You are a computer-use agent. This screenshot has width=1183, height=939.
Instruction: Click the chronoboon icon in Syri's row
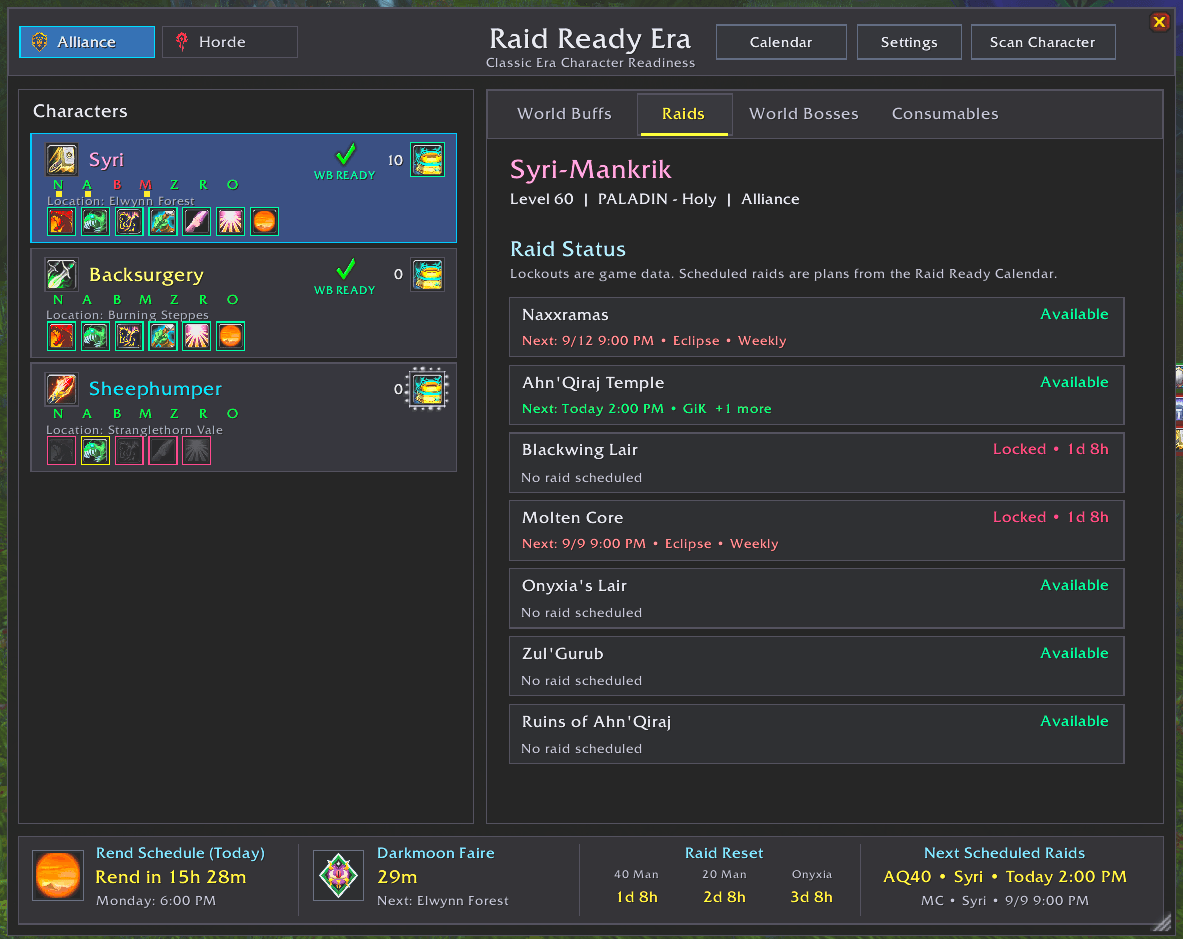point(427,160)
